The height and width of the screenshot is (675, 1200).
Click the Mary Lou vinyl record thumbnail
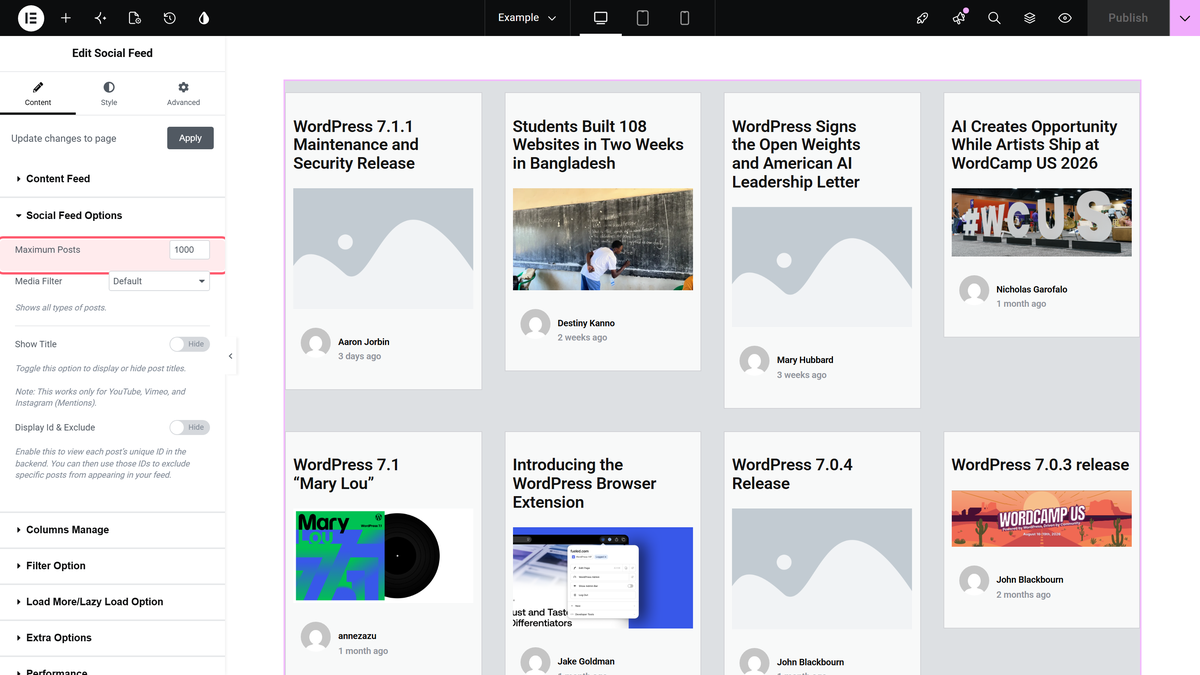(383, 556)
